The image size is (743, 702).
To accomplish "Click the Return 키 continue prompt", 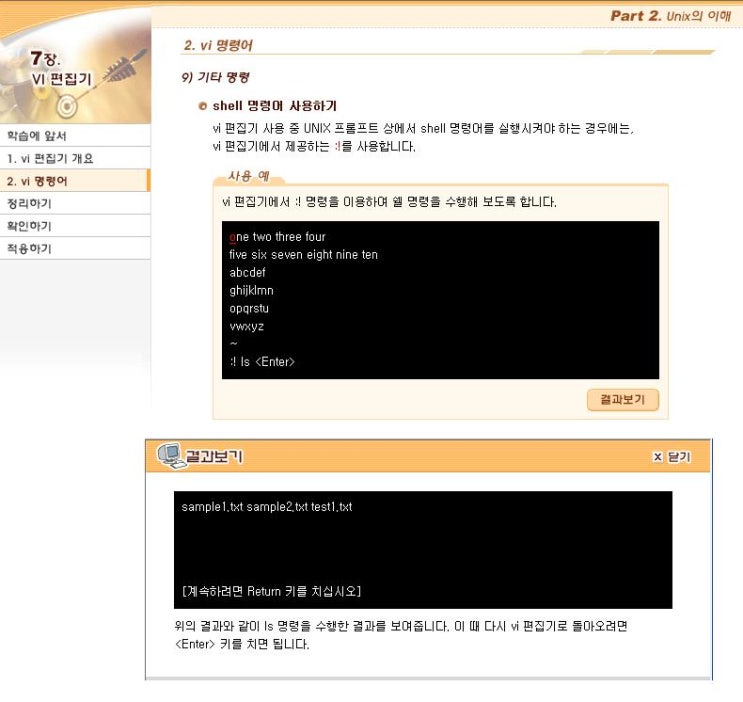I will pos(271,591).
